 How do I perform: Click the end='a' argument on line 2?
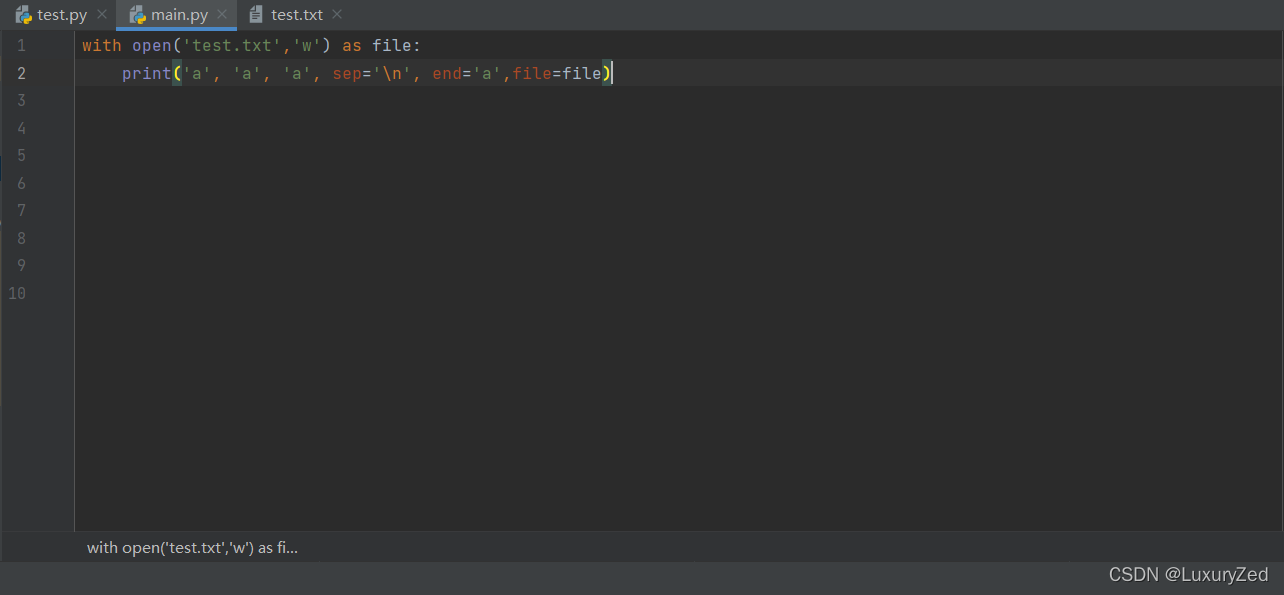click(467, 73)
